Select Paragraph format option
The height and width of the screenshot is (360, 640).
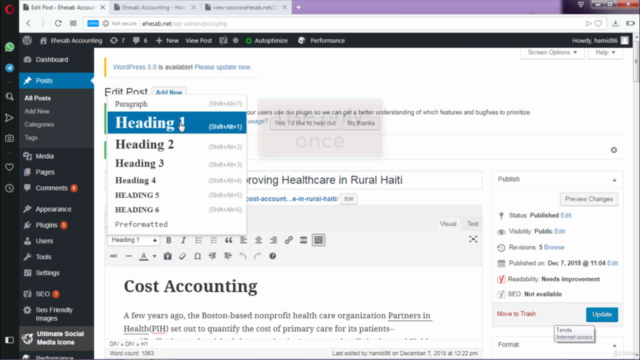[x=177, y=104]
